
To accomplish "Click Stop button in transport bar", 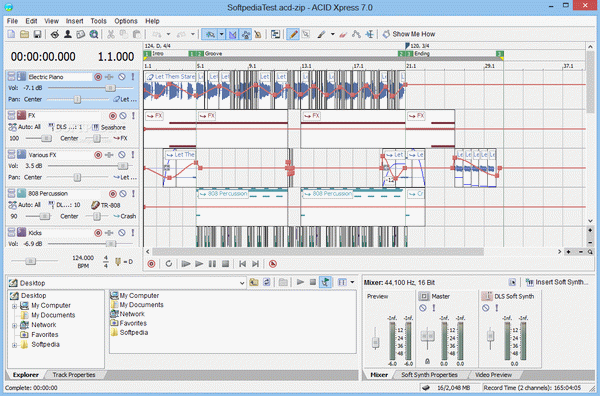I will tap(225, 264).
